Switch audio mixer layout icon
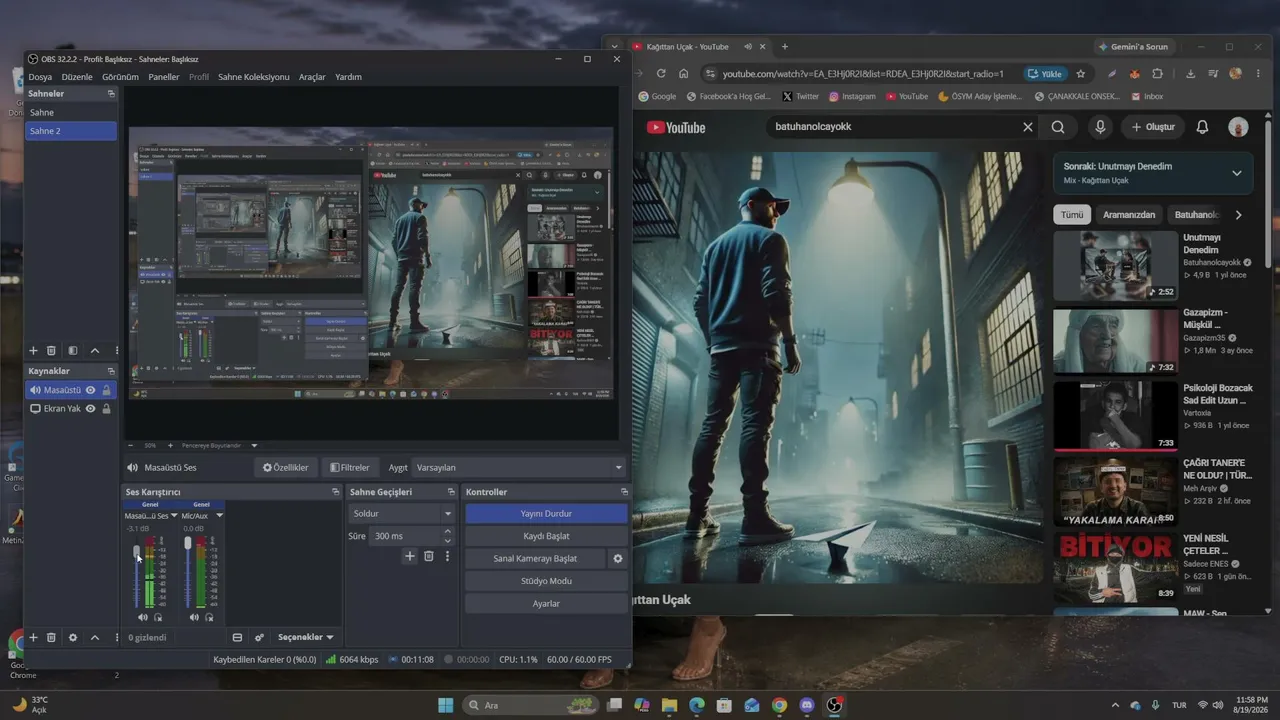Image resolution: width=1280 pixels, height=720 pixels. tap(237, 637)
